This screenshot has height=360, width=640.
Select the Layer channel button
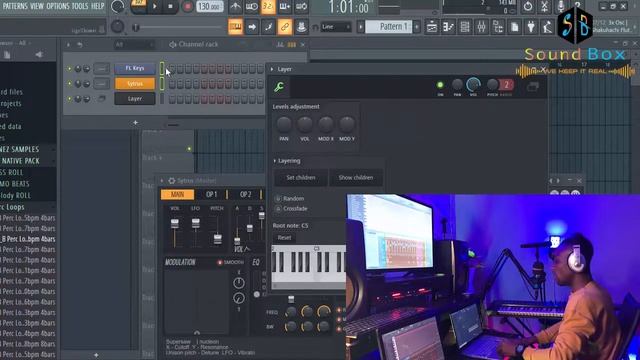(135, 99)
